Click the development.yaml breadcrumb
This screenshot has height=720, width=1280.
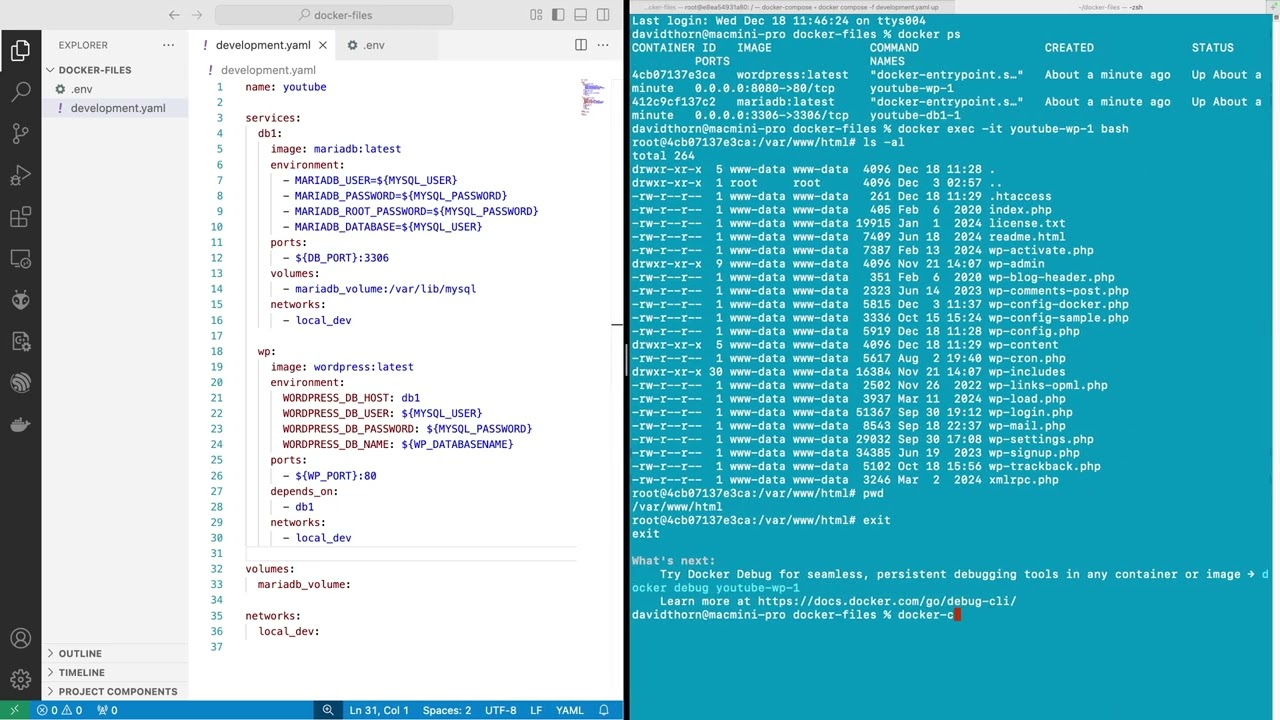(x=267, y=70)
